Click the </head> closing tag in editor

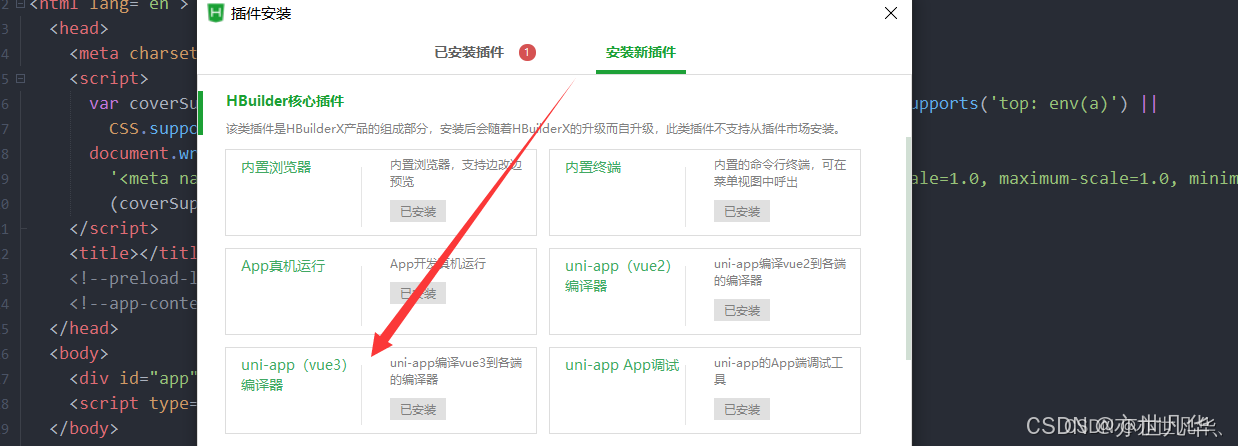(84, 328)
